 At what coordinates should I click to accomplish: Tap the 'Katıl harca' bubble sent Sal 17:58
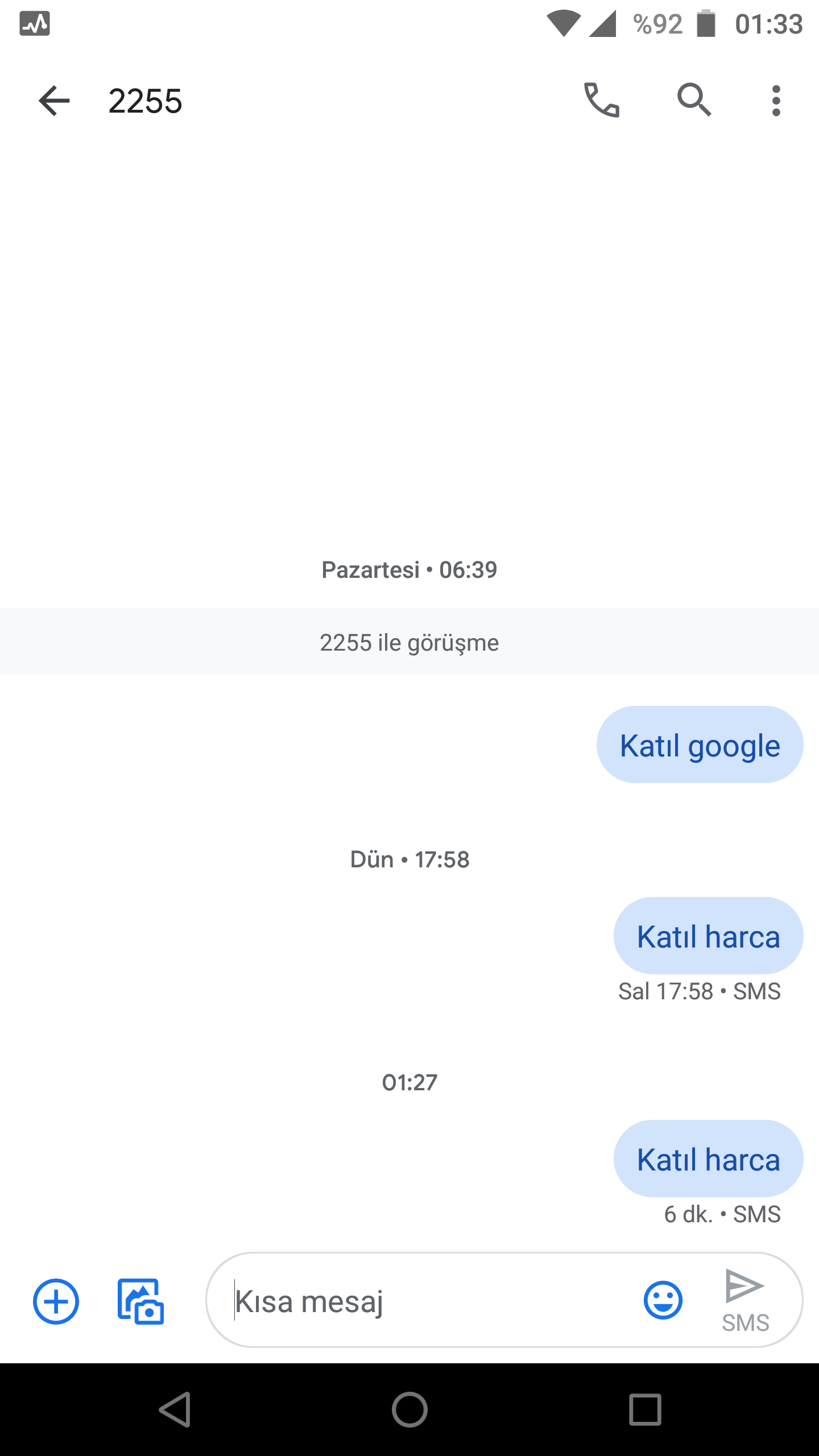tap(708, 936)
